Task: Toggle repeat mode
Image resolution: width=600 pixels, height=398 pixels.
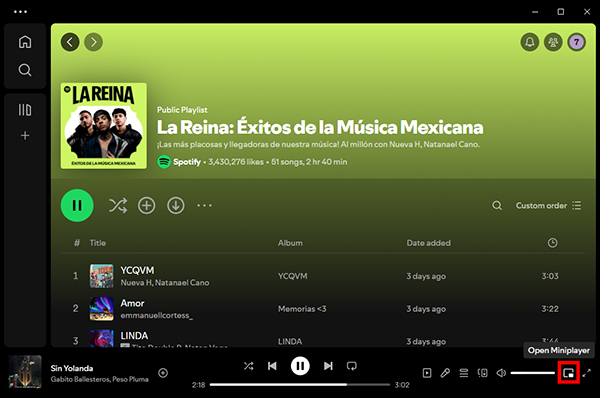Action: pos(352,366)
